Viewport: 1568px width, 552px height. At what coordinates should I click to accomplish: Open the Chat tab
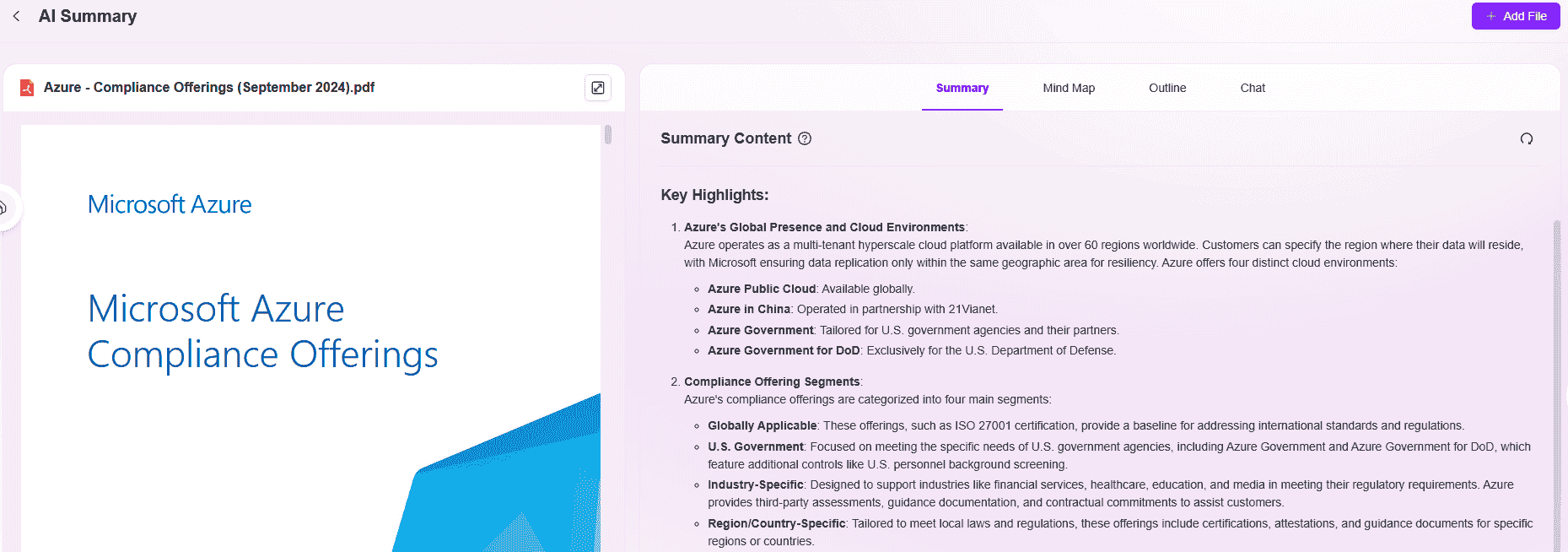1253,88
